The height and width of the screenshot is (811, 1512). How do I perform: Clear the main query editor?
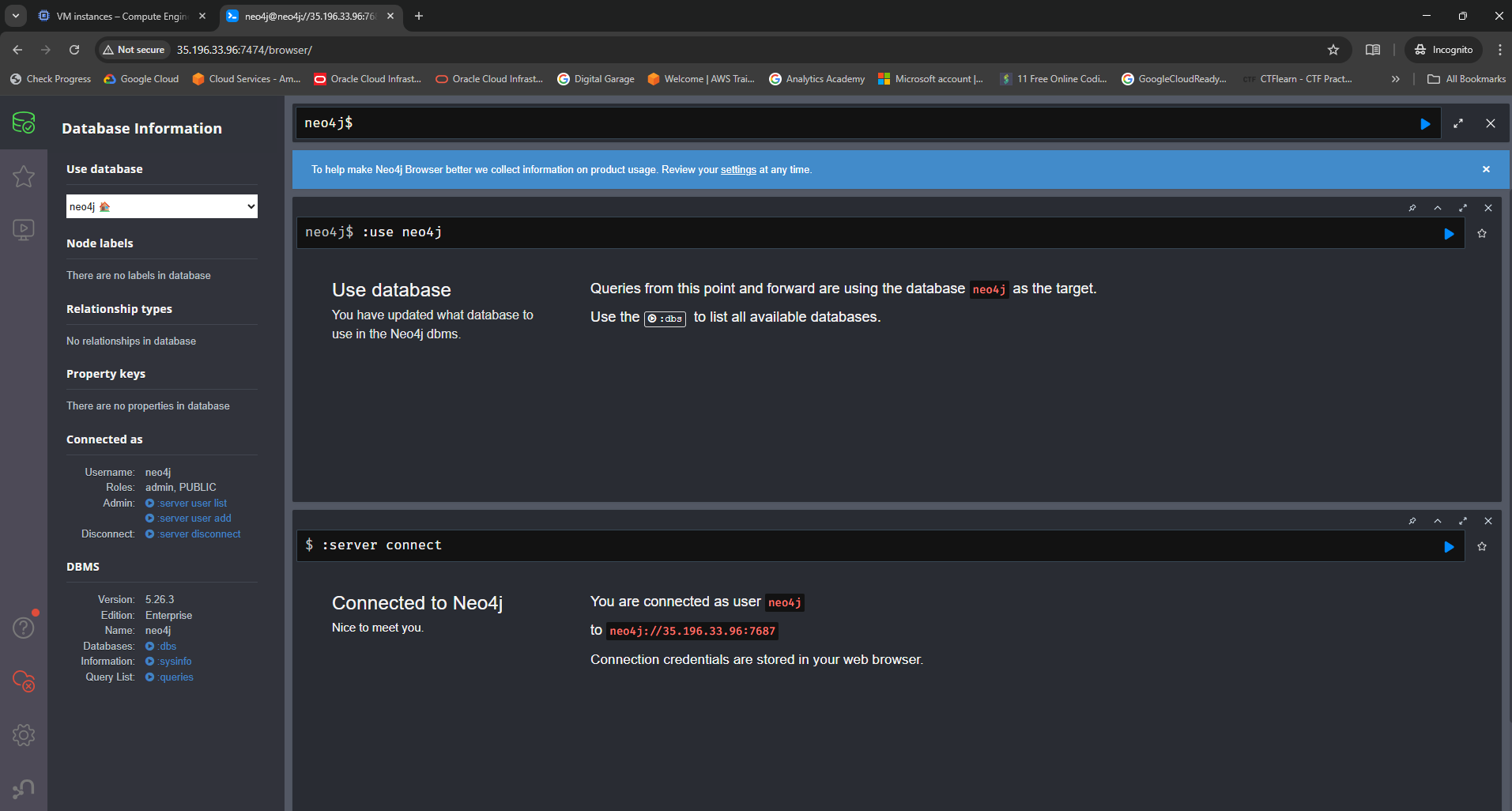click(1491, 123)
